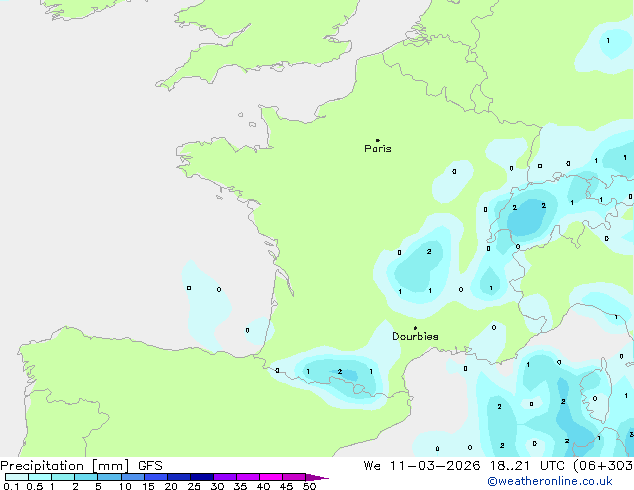The width and height of the screenshot is (634, 490).
Task: Click the forecast offset text '(06+303'
Action: pos(603,466)
